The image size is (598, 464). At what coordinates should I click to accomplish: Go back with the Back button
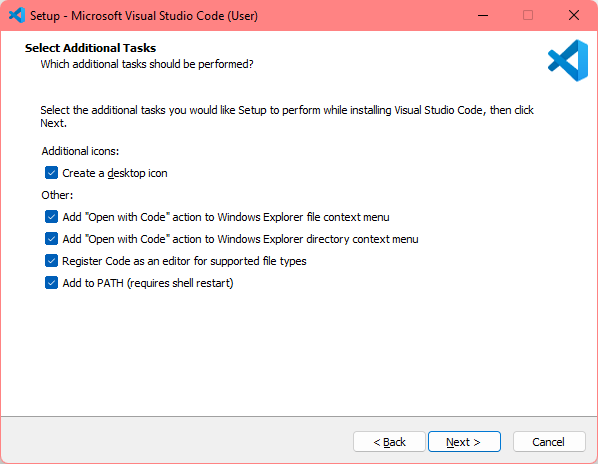click(x=389, y=442)
